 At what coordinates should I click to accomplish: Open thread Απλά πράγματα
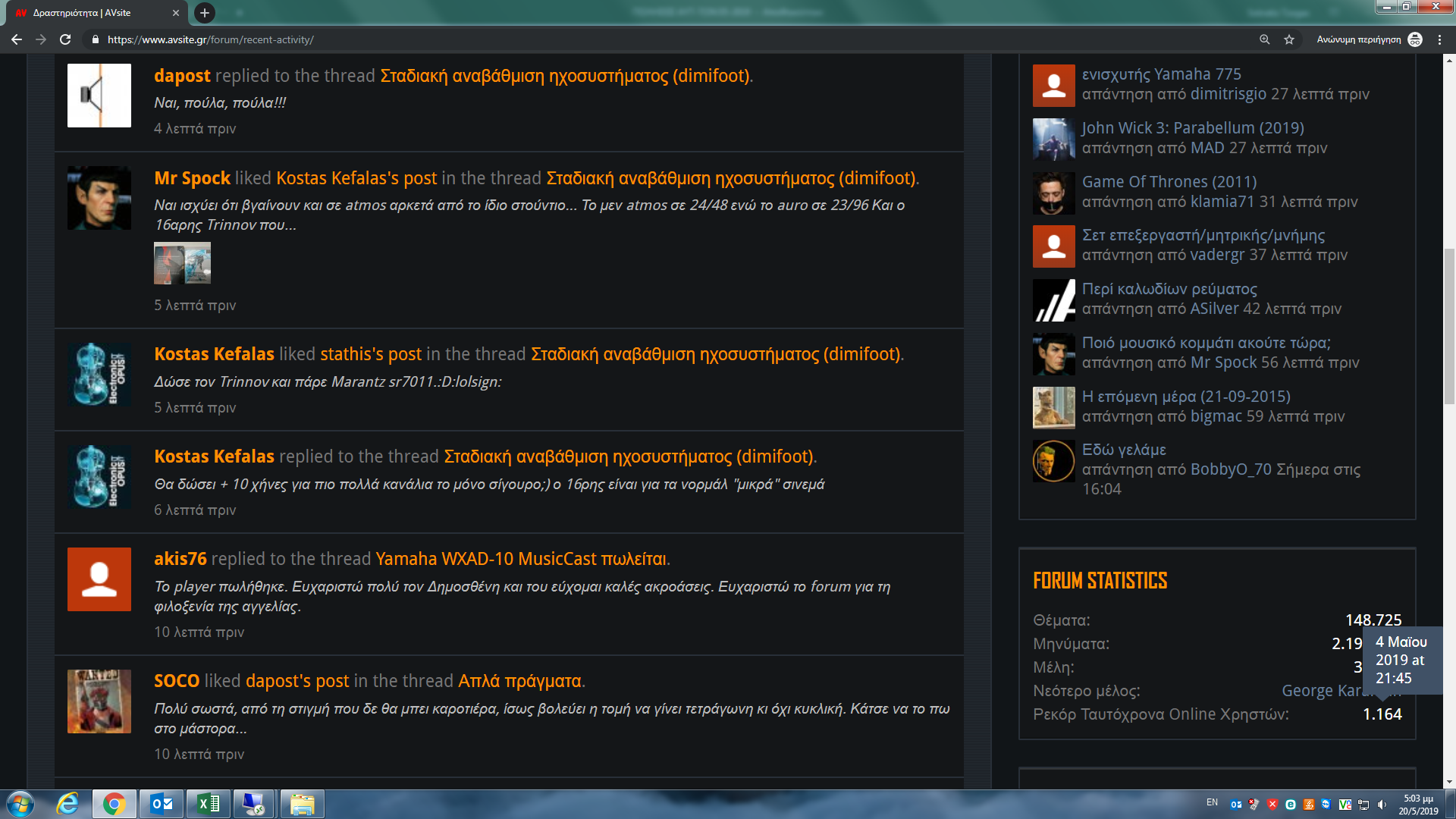(519, 681)
